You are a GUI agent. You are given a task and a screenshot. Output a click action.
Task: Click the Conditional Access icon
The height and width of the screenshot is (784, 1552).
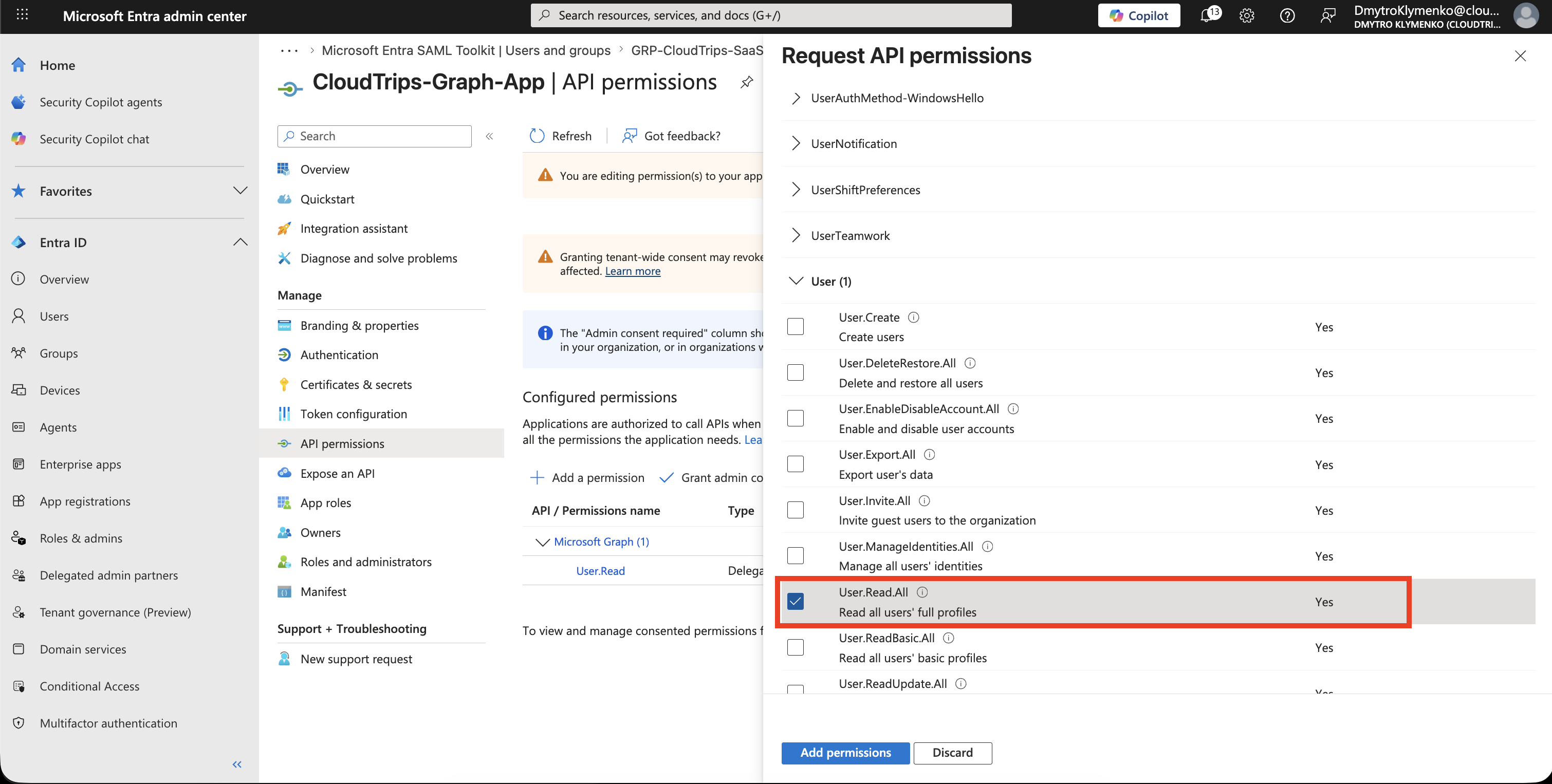pyautogui.click(x=19, y=686)
